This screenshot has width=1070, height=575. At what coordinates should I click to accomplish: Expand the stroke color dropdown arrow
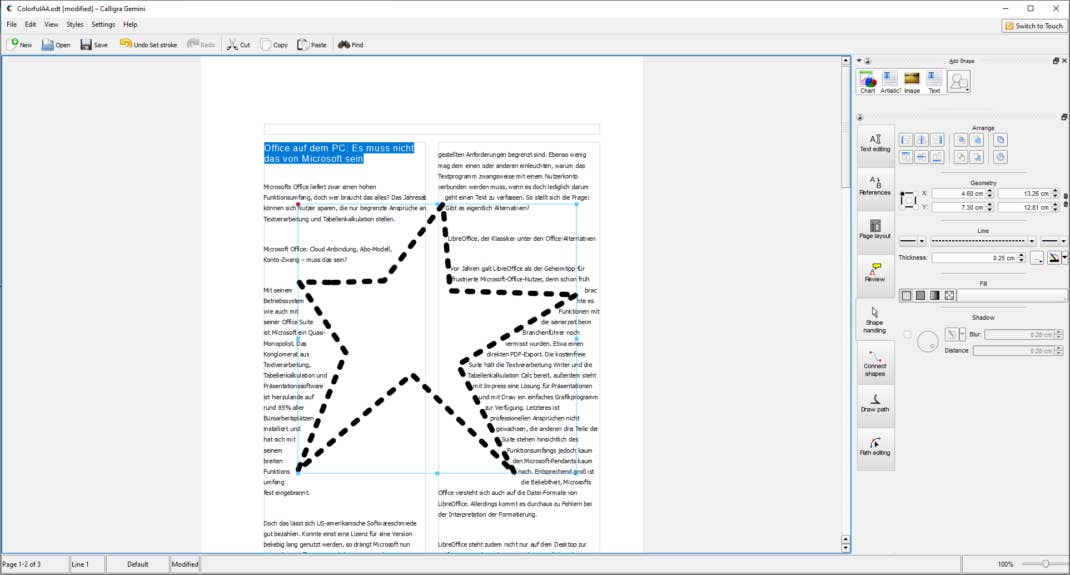[x=1064, y=258]
